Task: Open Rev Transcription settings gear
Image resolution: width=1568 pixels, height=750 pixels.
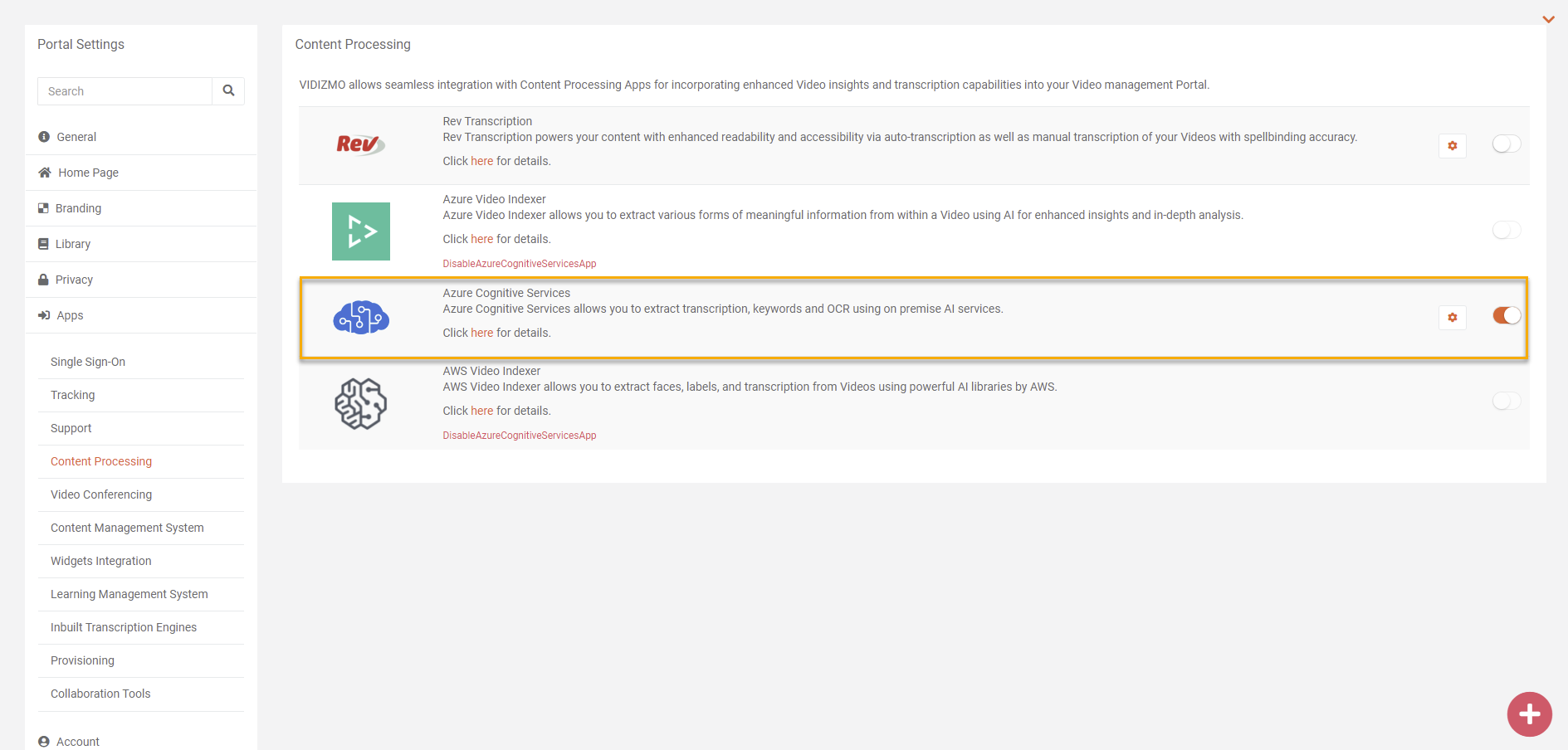Action: (x=1452, y=146)
